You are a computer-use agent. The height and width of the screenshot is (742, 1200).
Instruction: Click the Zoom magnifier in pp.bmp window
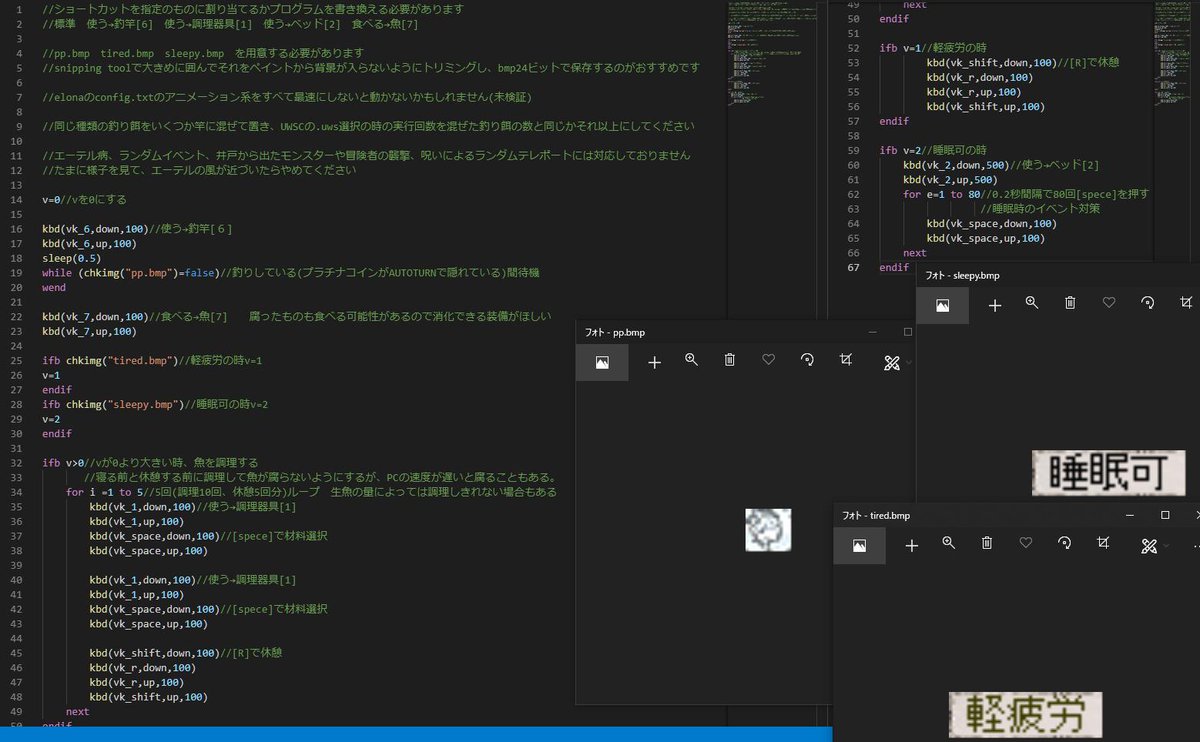point(692,362)
